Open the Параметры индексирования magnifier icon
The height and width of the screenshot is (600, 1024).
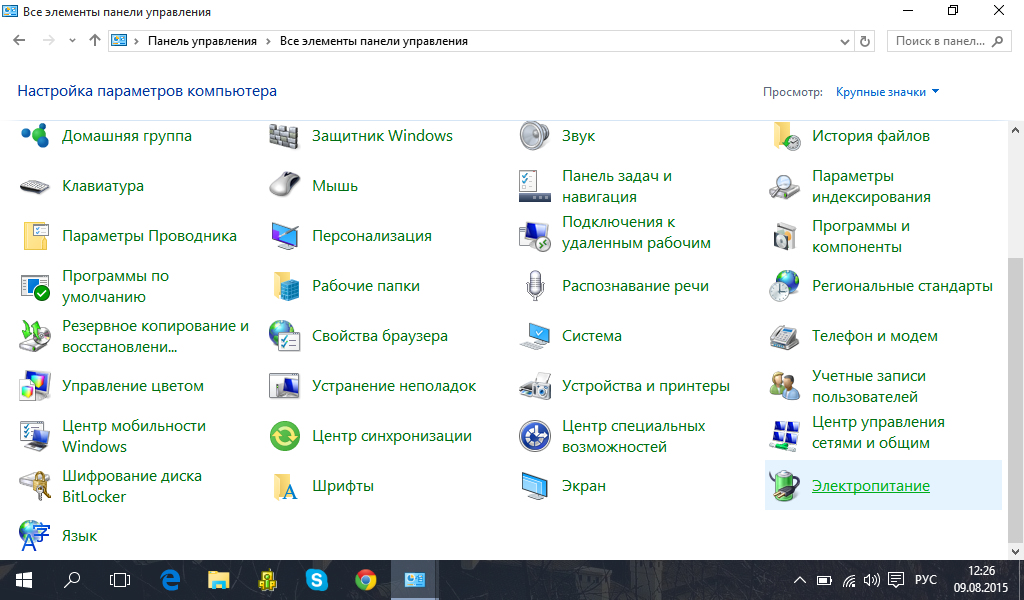tap(784, 186)
